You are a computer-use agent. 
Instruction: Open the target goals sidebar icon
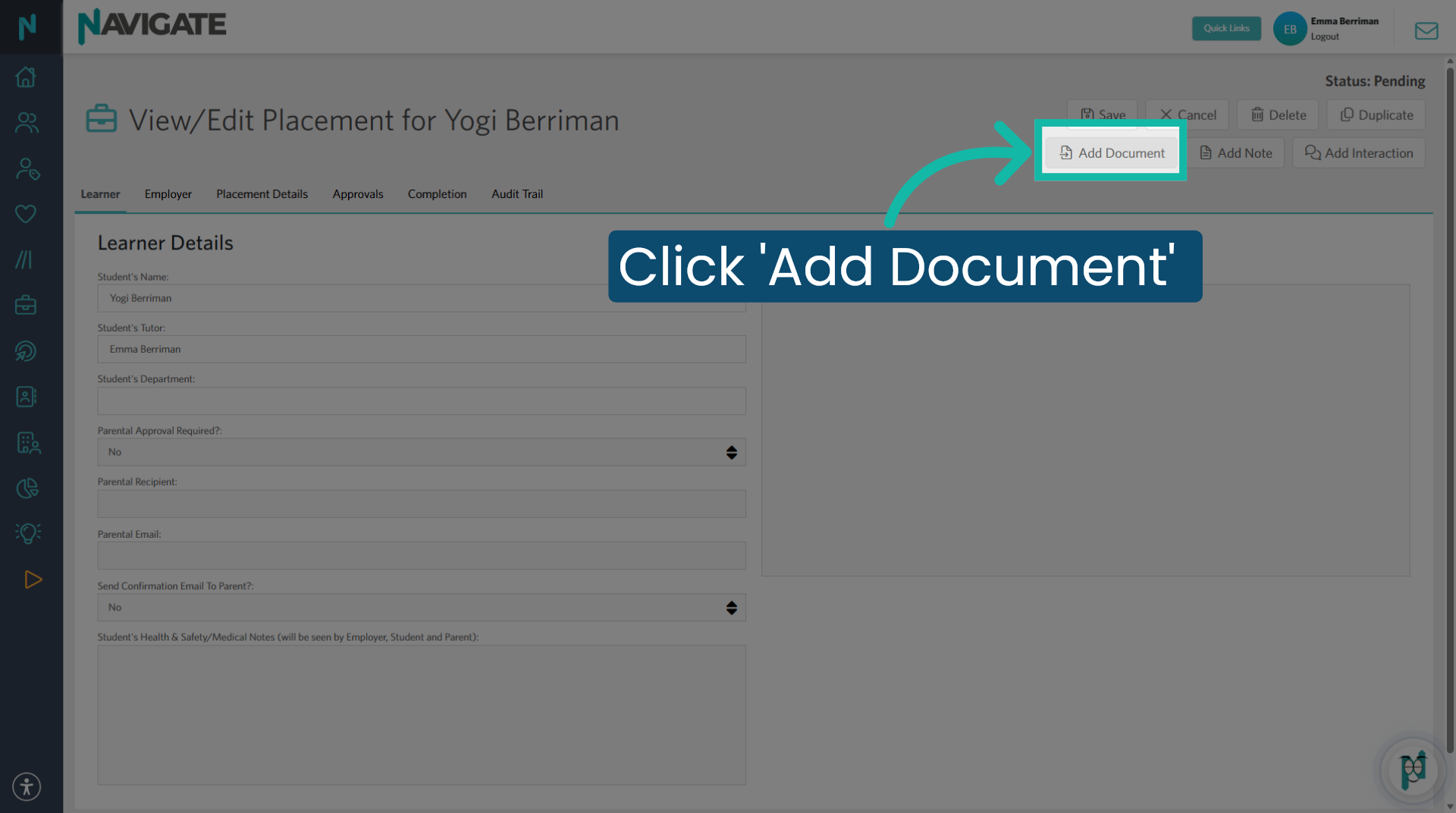coord(26,351)
